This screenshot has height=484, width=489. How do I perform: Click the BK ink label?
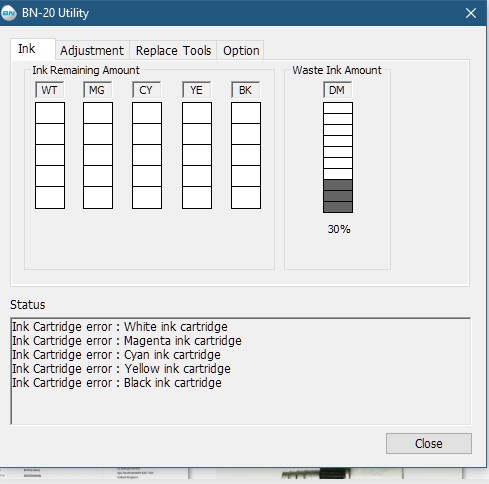pos(245,90)
